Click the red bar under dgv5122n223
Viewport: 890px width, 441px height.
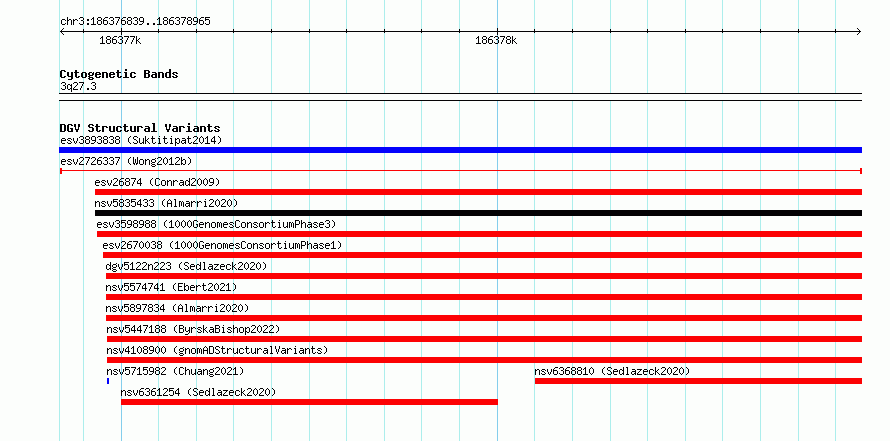[x=484, y=276]
